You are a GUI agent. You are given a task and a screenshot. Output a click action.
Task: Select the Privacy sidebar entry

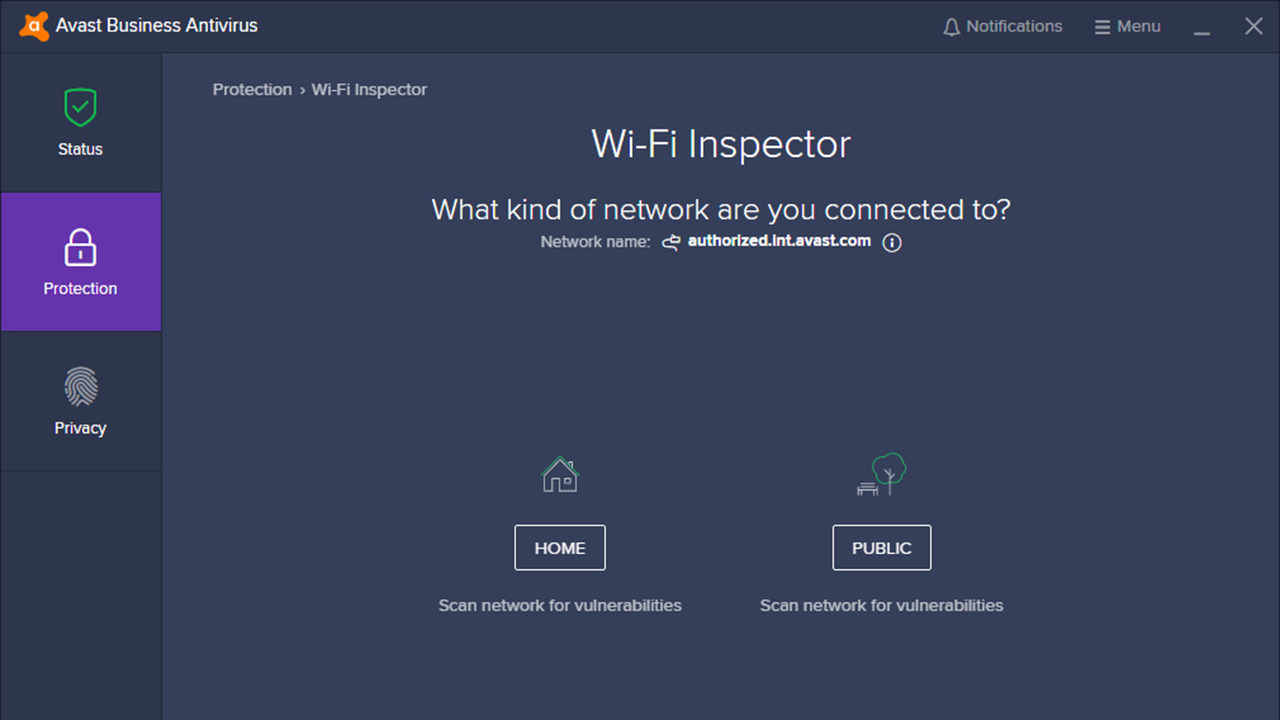click(80, 401)
